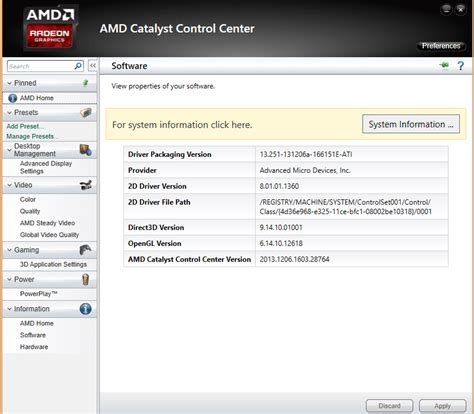Select Quality under Video

pyautogui.click(x=30, y=211)
